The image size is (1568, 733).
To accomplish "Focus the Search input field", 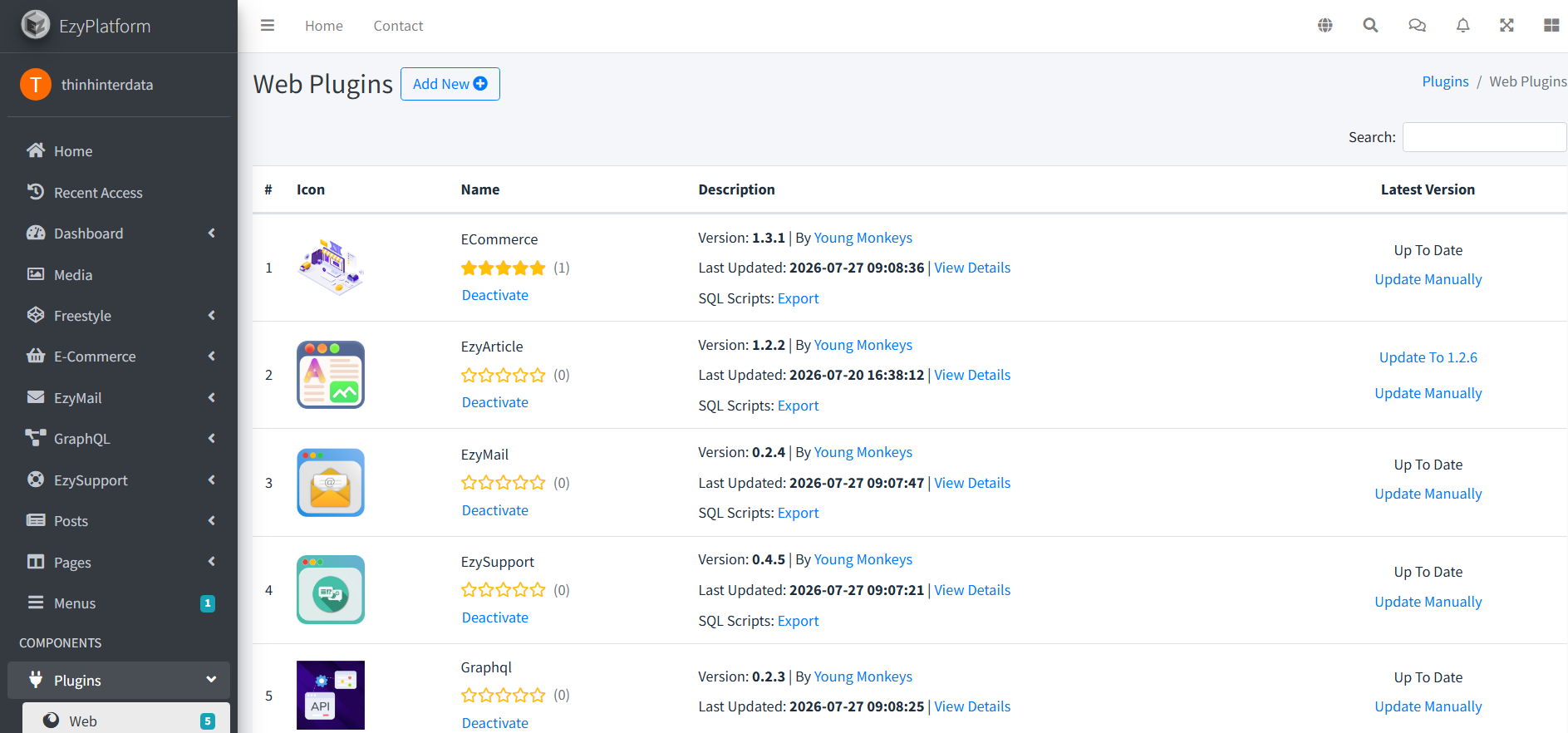I will 1485,137.
